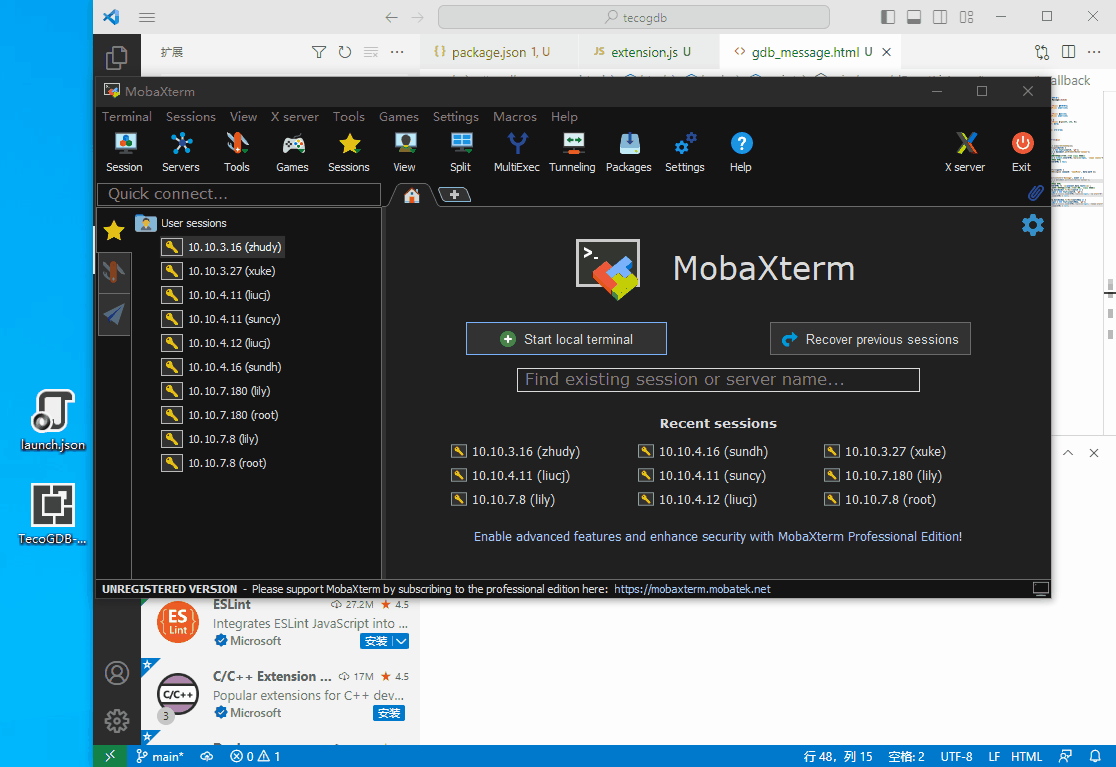Select session 10.10.4.11 (suncy) in sidebar
This screenshot has width=1116, height=767.
(221, 319)
